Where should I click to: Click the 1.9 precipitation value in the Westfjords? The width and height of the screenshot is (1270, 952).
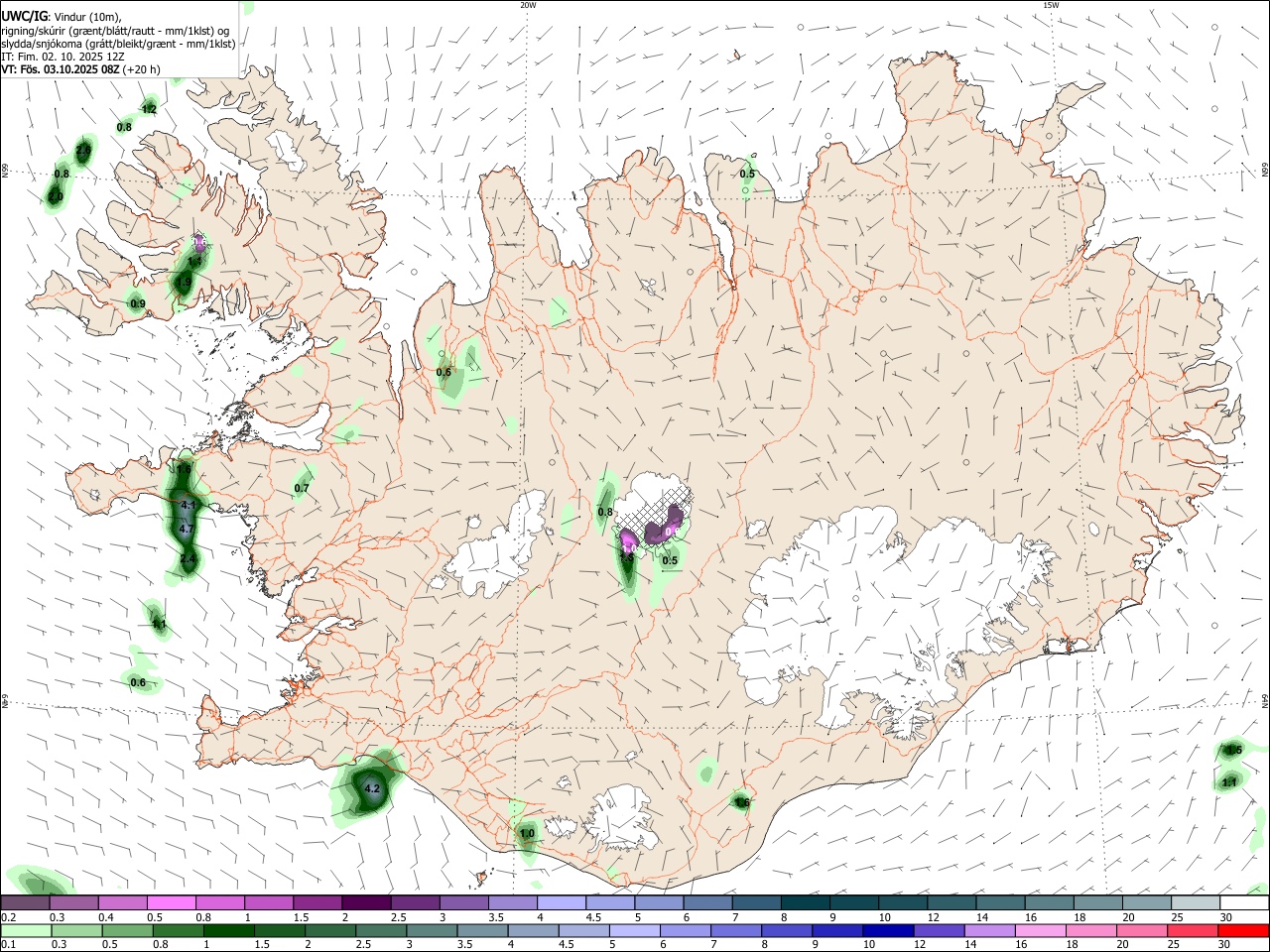(184, 283)
